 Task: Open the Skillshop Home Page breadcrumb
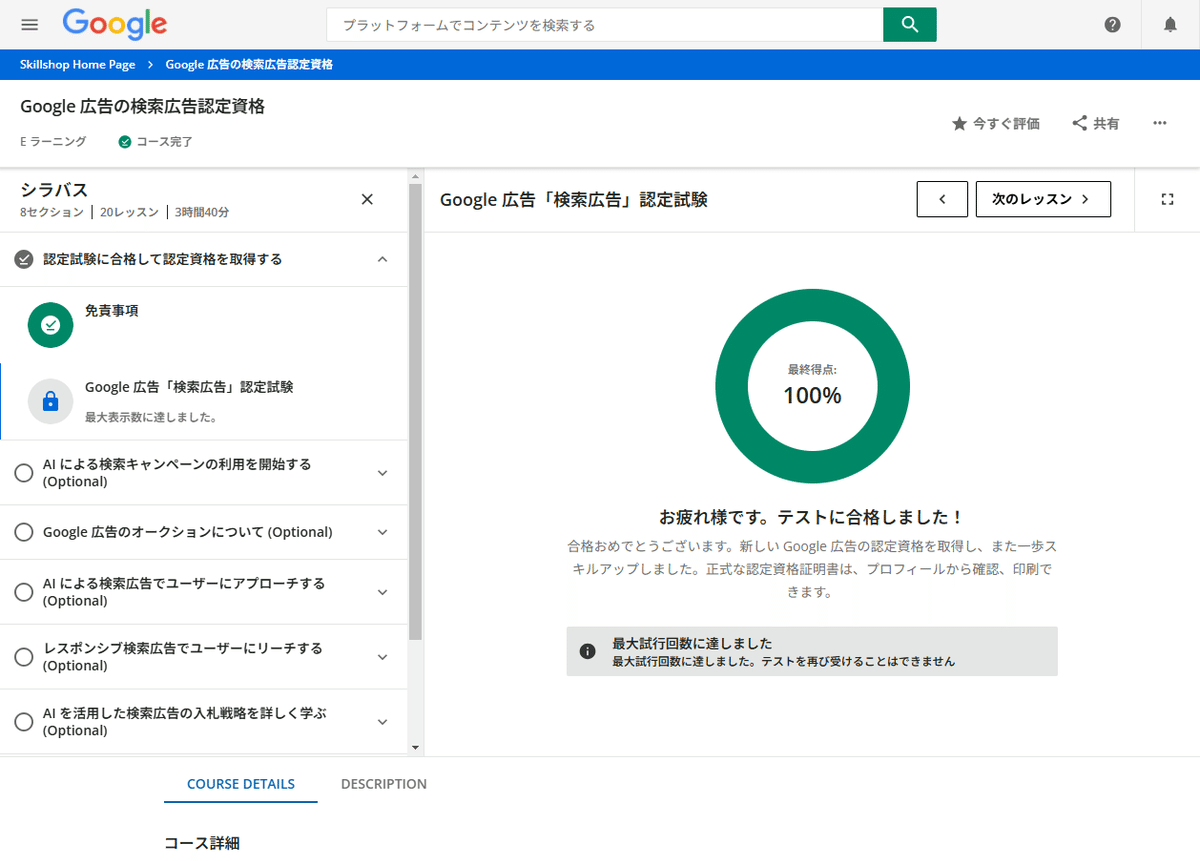(77, 64)
